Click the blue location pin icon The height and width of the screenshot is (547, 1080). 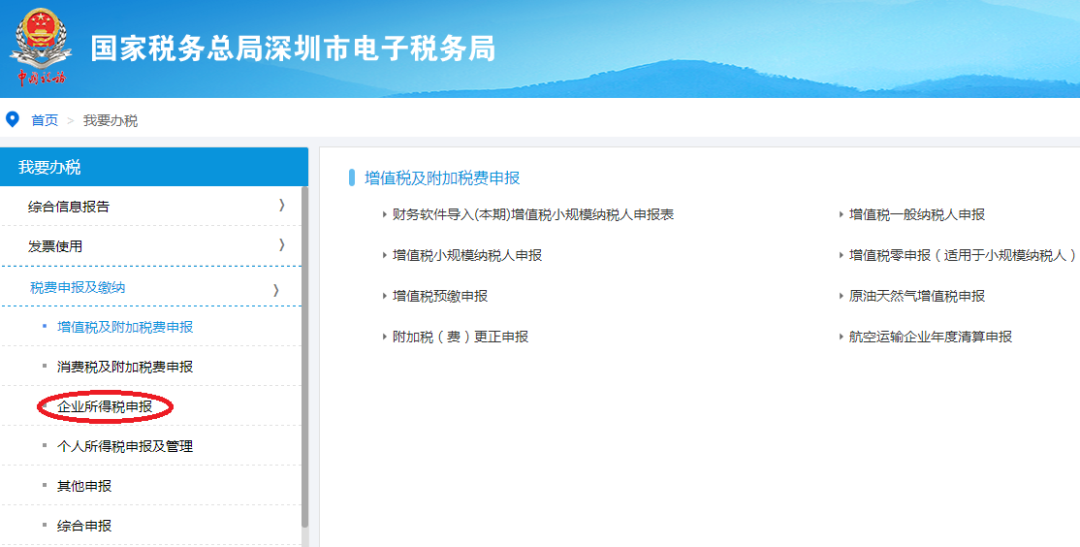pyautogui.click(x=12, y=119)
